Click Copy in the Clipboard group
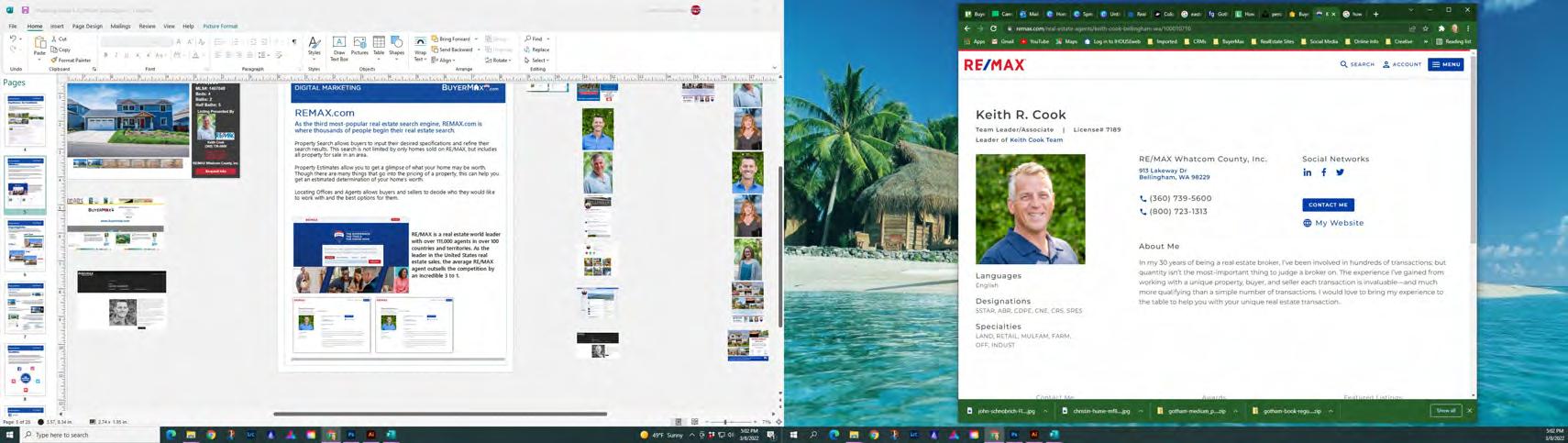 point(61,50)
